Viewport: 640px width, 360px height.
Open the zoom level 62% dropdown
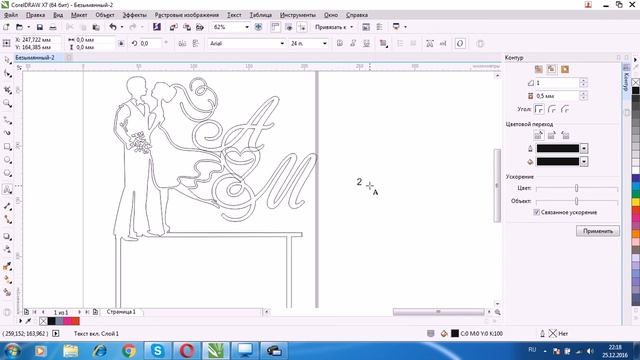[x=247, y=27]
